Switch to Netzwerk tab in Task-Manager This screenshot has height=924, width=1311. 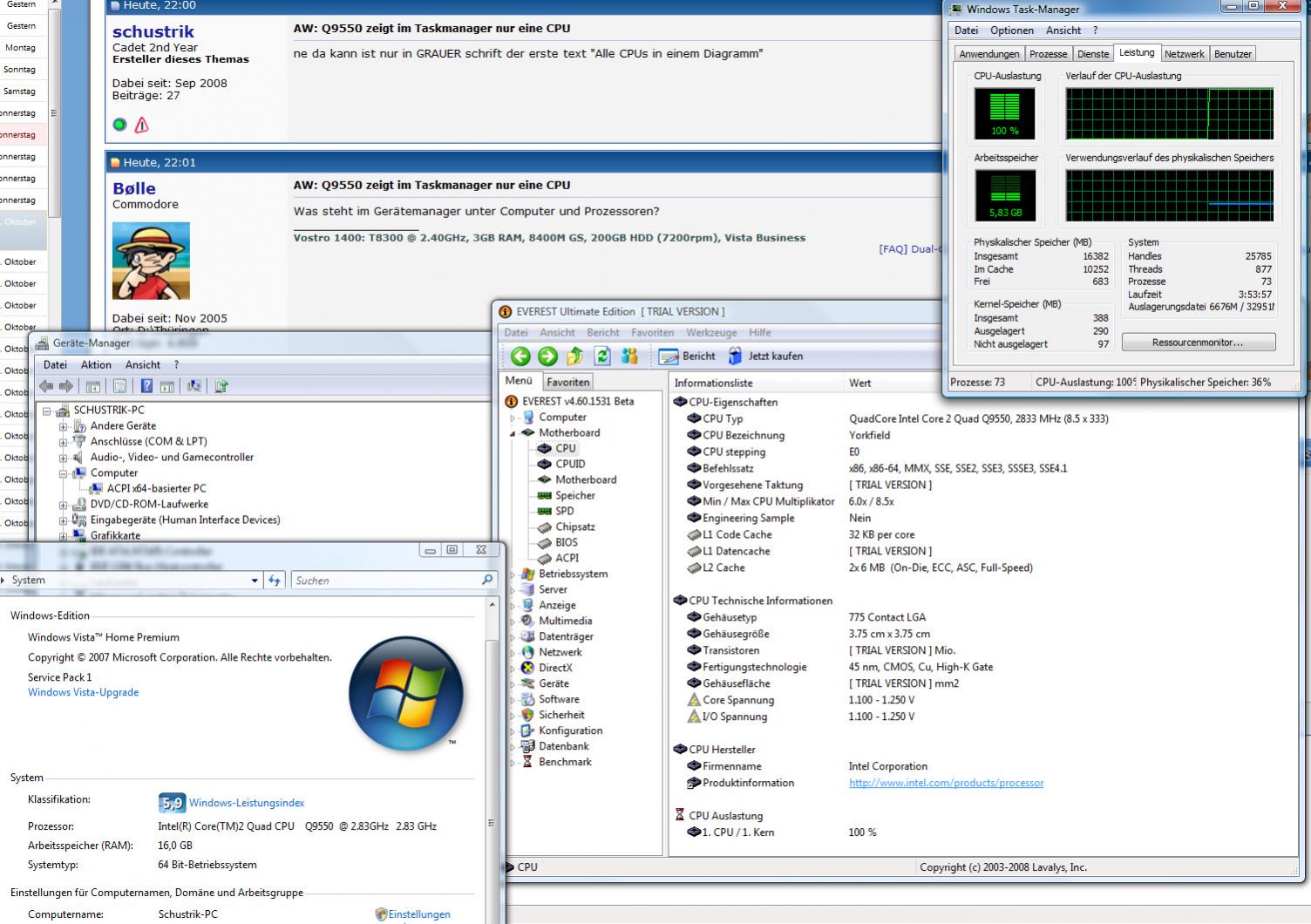coord(1184,54)
